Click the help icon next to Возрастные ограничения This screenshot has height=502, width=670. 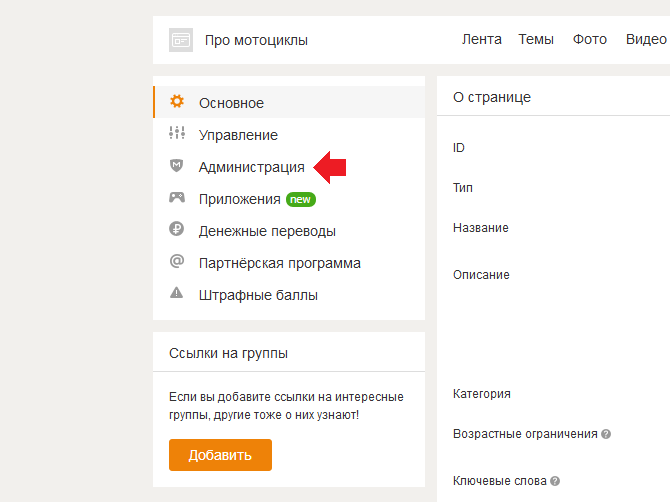click(x=606, y=434)
